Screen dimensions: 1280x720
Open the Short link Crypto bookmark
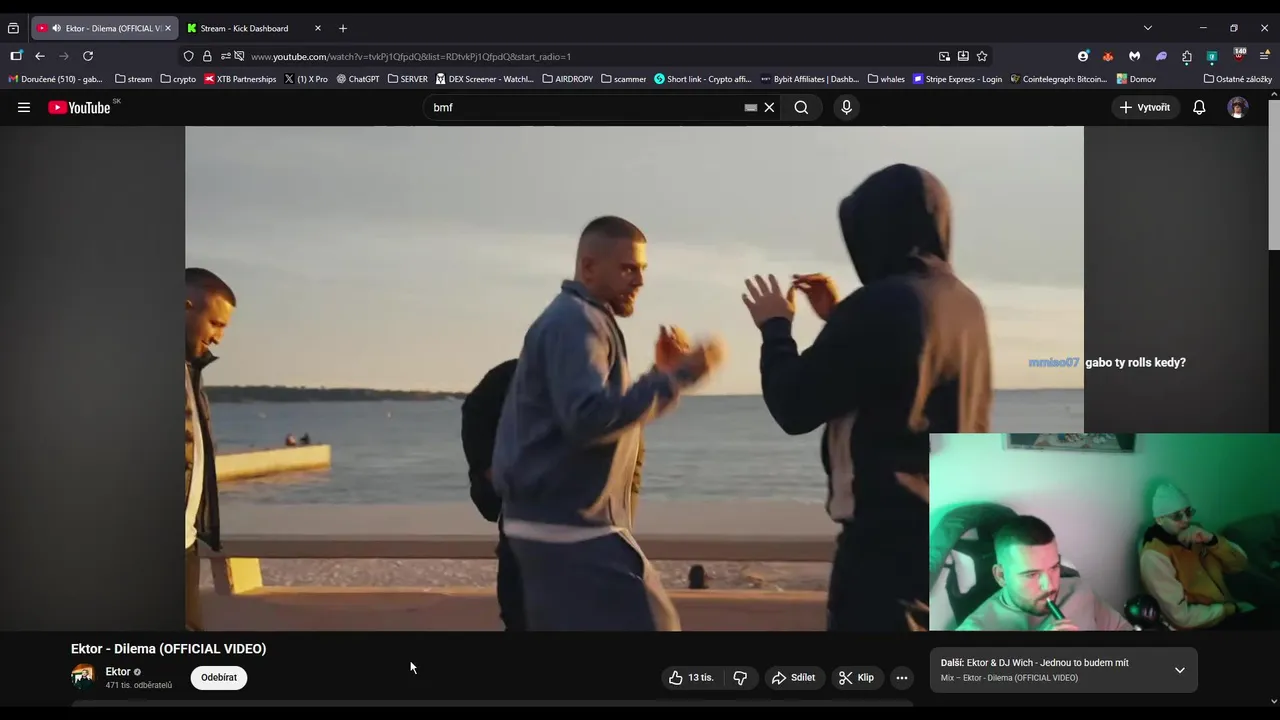(x=703, y=79)
